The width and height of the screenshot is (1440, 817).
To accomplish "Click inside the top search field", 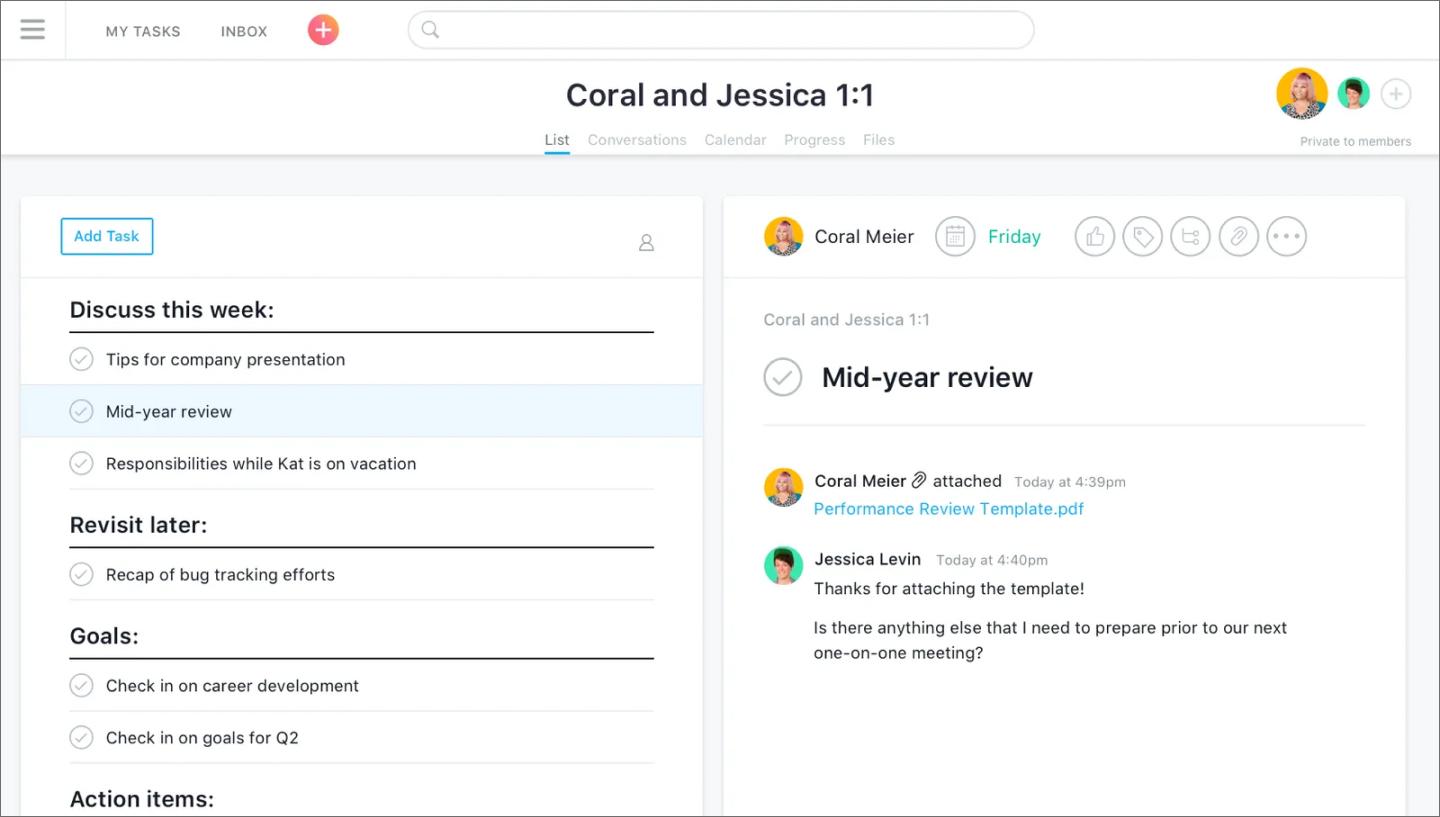I will click(720, 30).
